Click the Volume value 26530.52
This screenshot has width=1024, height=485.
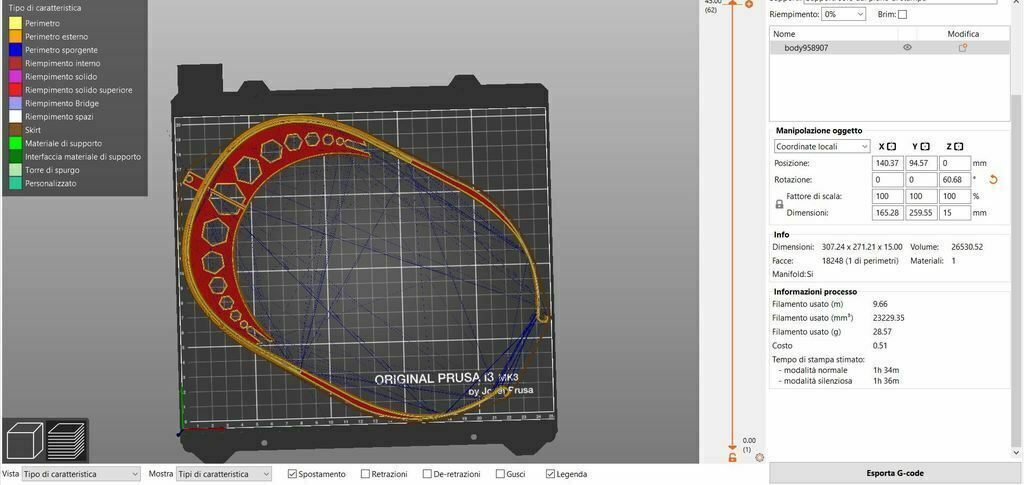point(965,247)
